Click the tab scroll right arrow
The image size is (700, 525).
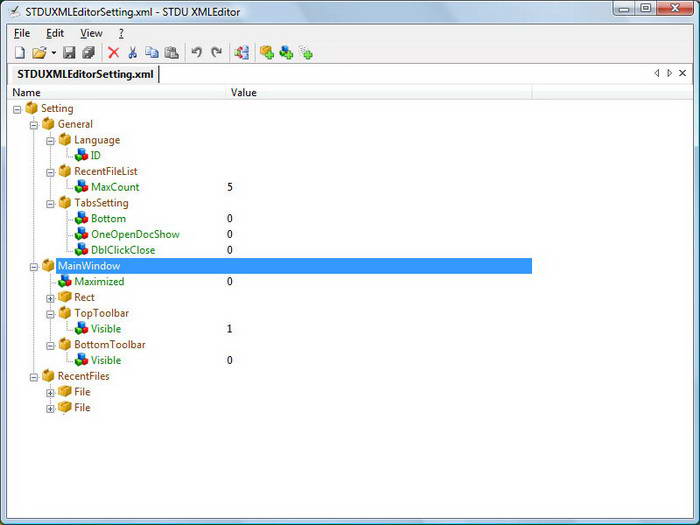pyautogui.click(x=669, y=73)
